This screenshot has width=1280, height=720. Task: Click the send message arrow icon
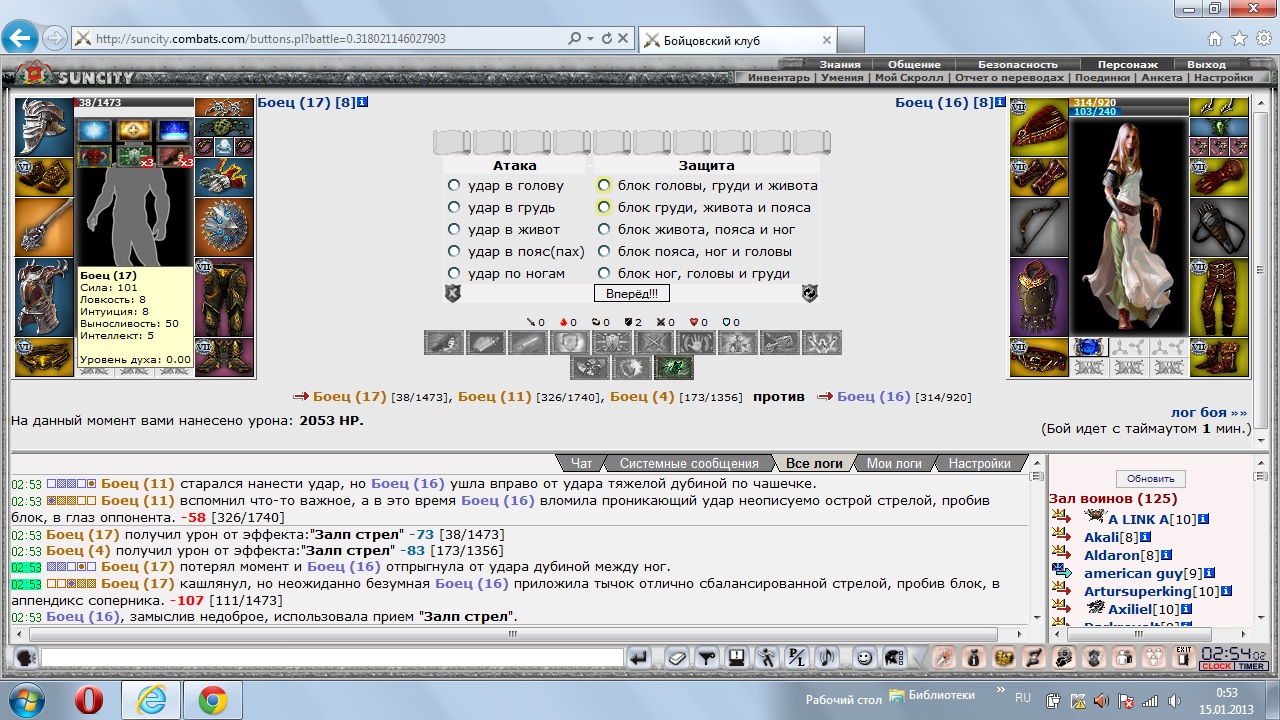639,658
